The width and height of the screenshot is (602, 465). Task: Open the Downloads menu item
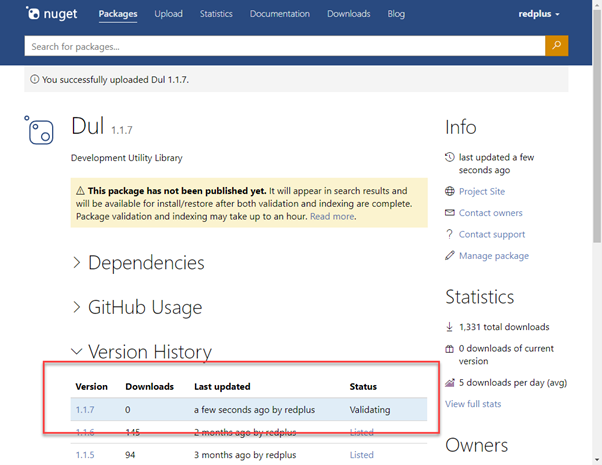tap(349, 14)
